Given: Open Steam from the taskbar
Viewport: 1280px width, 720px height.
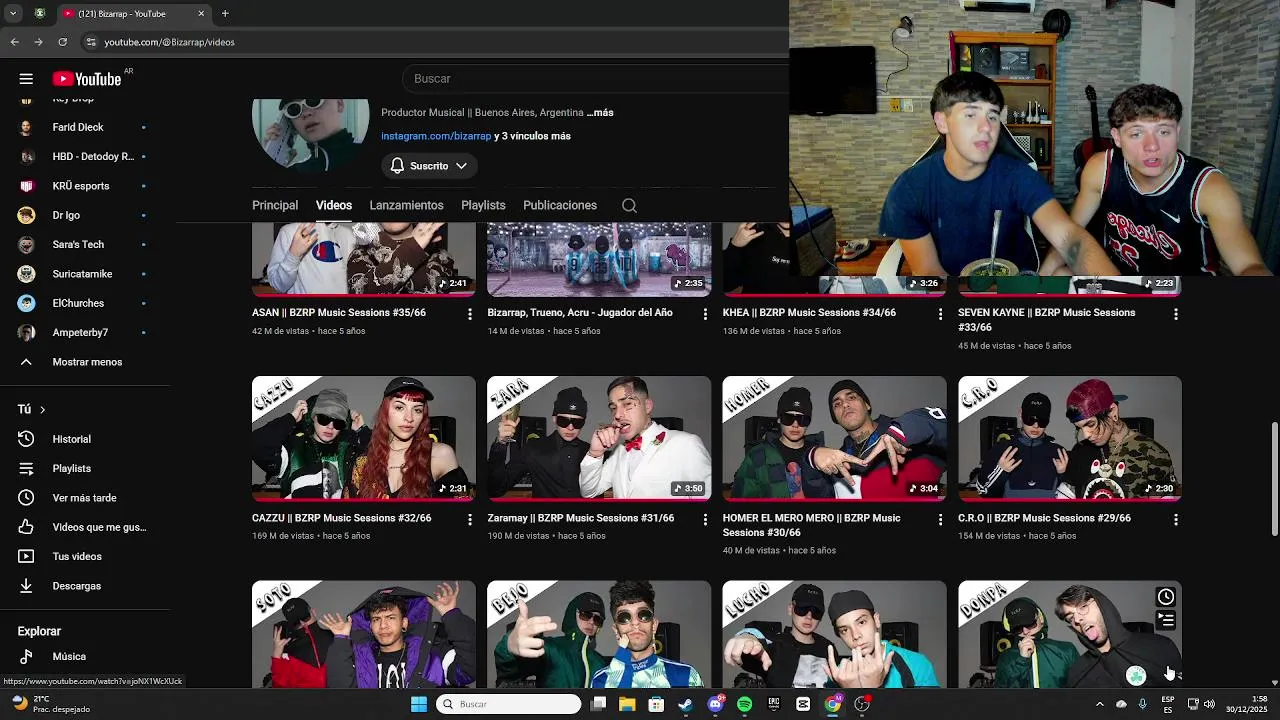Looking at the screenshot, I should pyautogui.click(x=686, y=704).
